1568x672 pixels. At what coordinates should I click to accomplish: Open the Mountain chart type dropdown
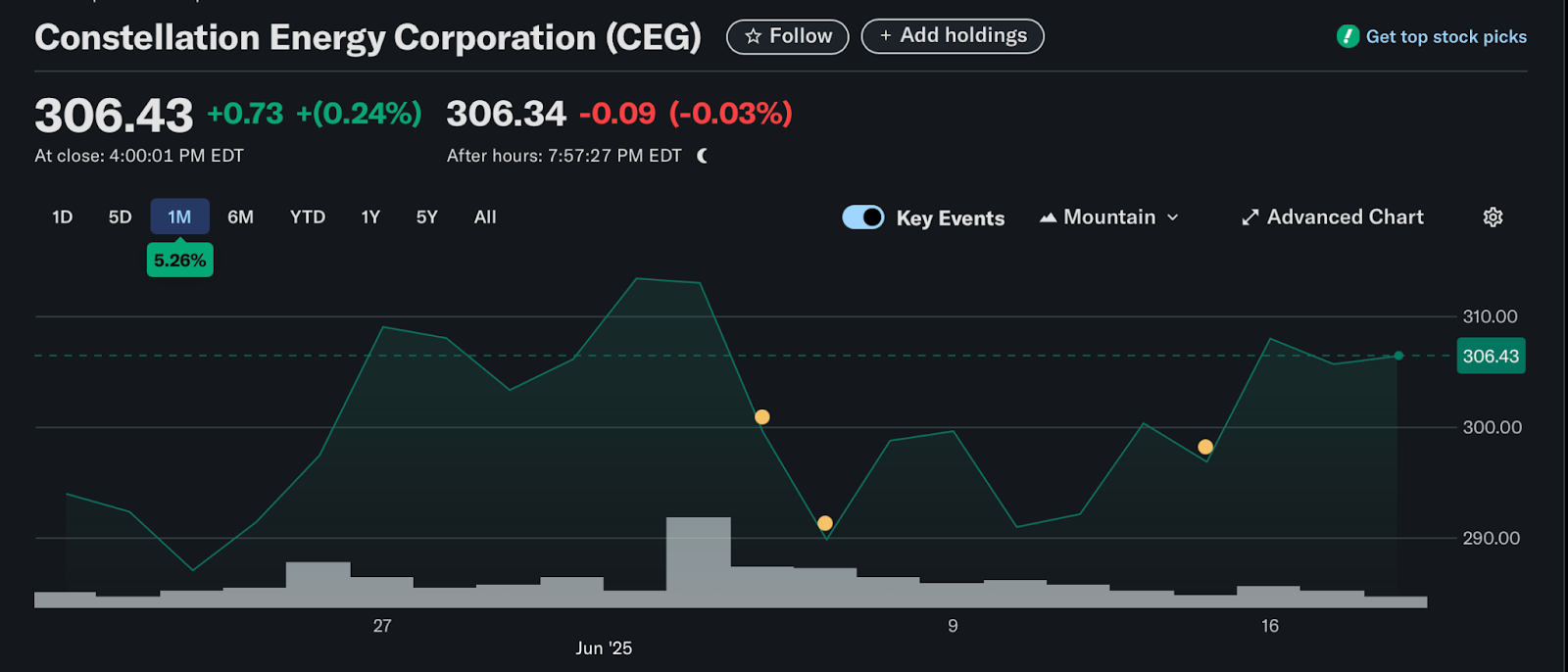(1109, 217)
